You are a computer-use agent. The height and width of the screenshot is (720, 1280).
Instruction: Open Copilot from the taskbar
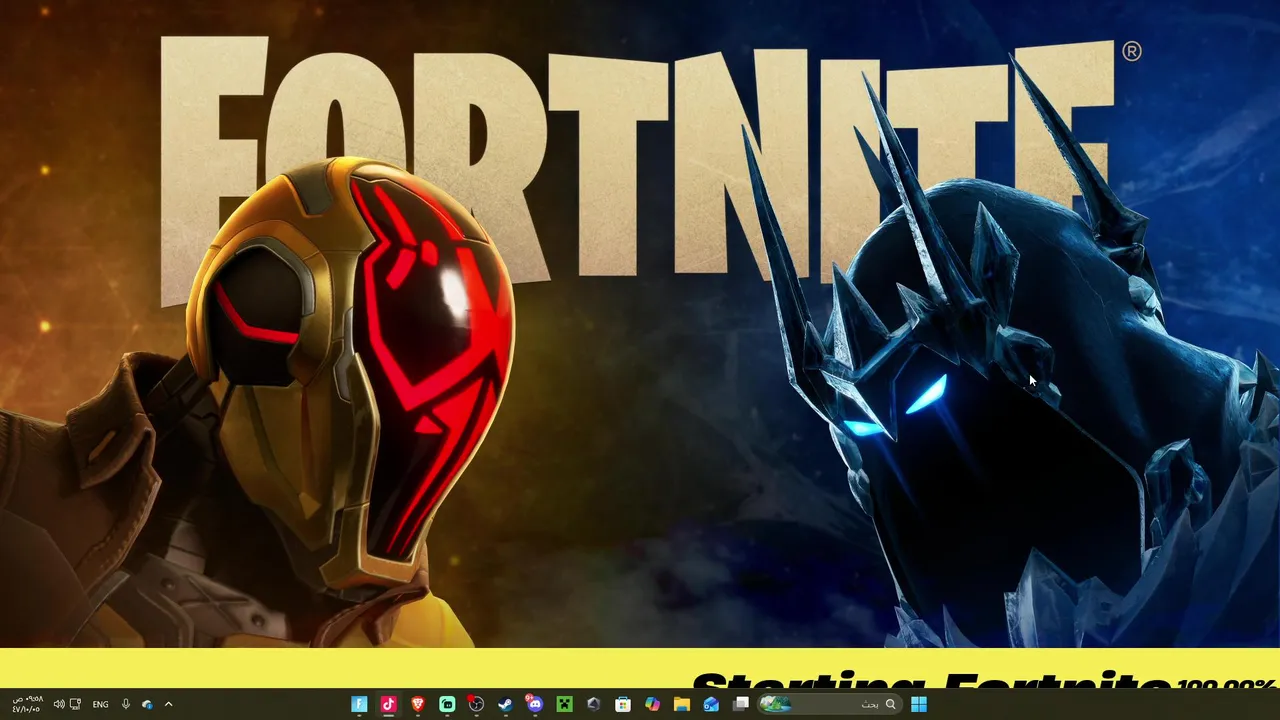(x=652, y=704)
